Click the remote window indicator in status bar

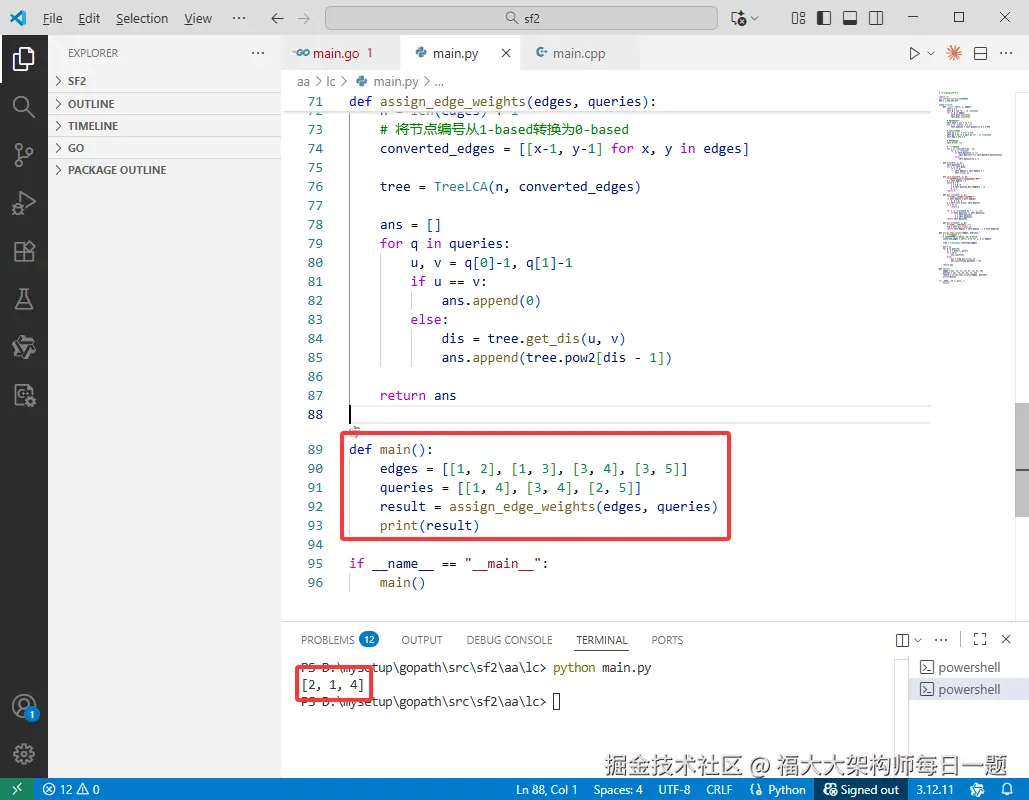click(17, 789)
